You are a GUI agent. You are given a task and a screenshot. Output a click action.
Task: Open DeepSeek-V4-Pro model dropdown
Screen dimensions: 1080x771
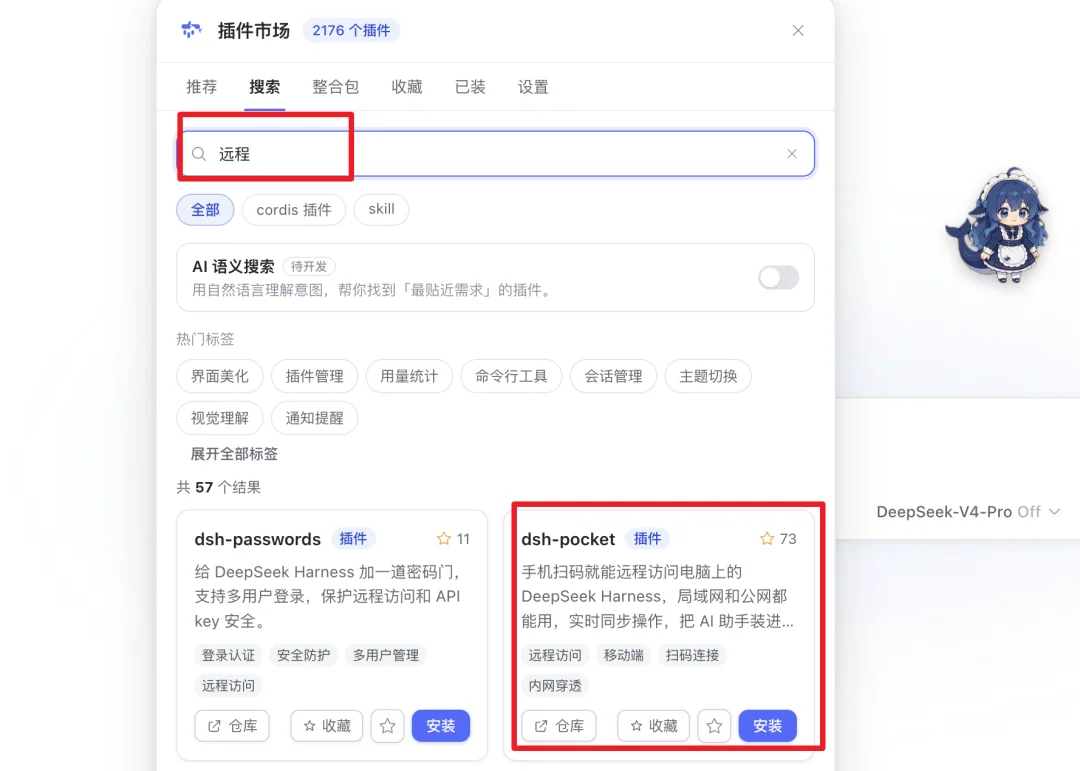point(968,512)
